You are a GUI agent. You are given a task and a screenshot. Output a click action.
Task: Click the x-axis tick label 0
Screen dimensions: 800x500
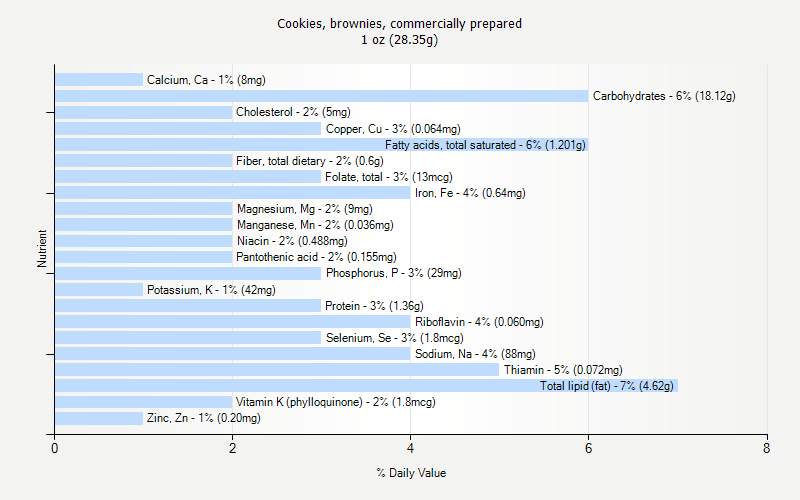(x=55, y=448)
